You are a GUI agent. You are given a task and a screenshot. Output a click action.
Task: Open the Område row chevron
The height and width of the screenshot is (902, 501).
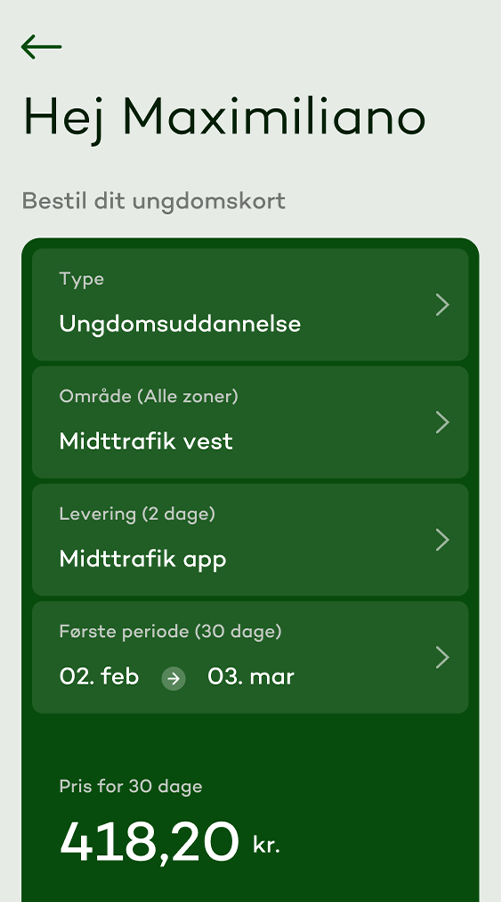click(x=442, y=422)
